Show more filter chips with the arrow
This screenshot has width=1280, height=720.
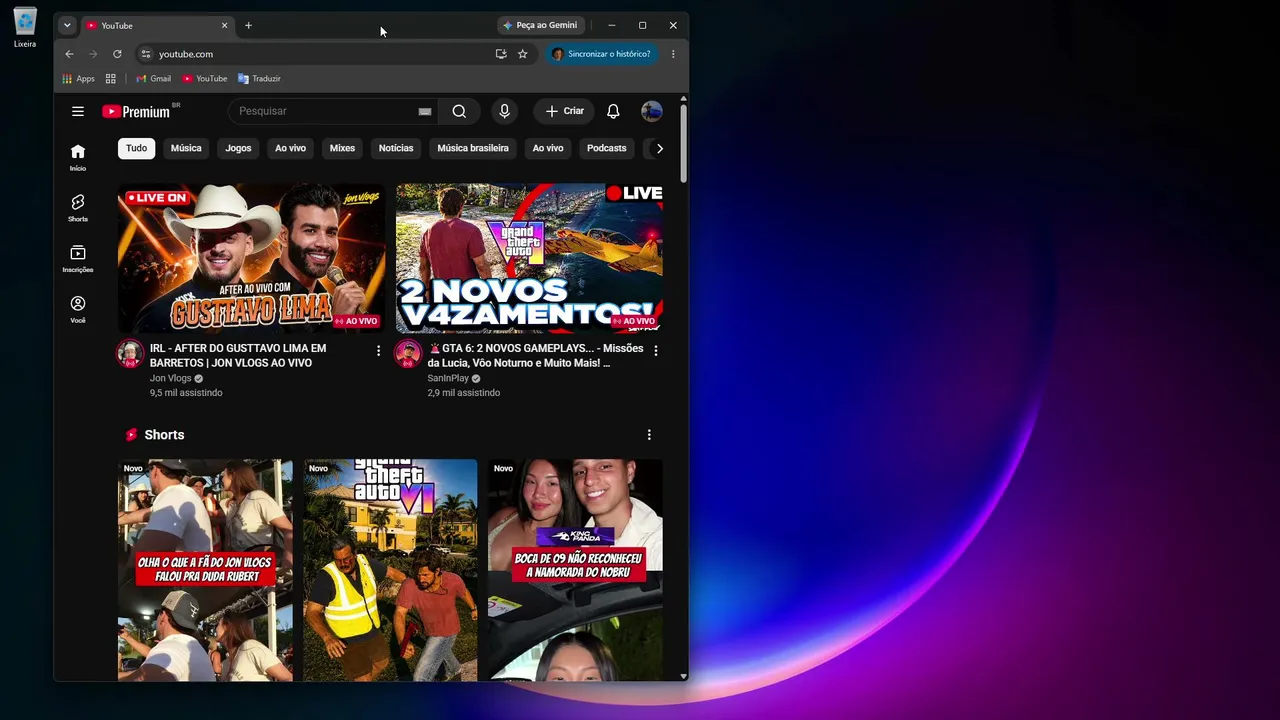659,148
